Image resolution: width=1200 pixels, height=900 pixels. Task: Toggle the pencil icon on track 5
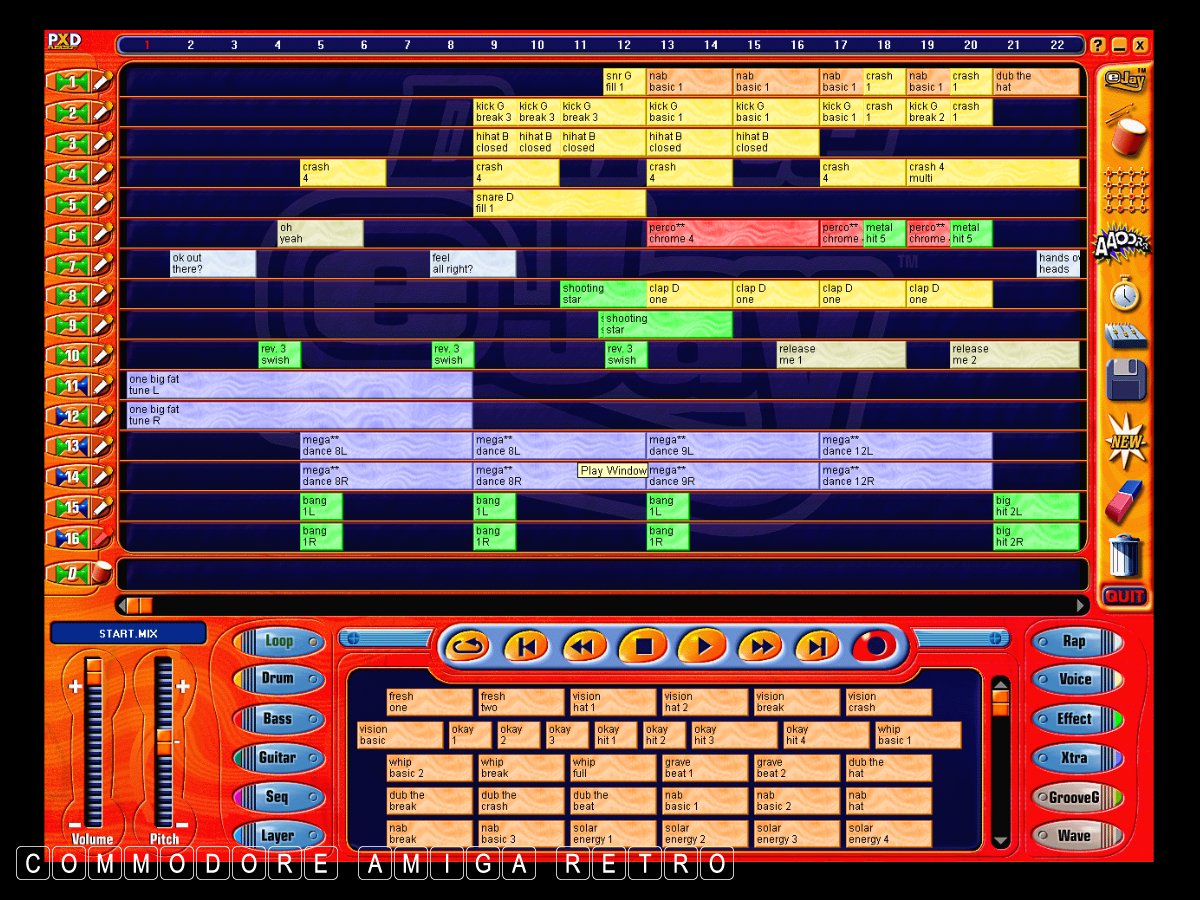pyautogui.click(x=103, y=204)
